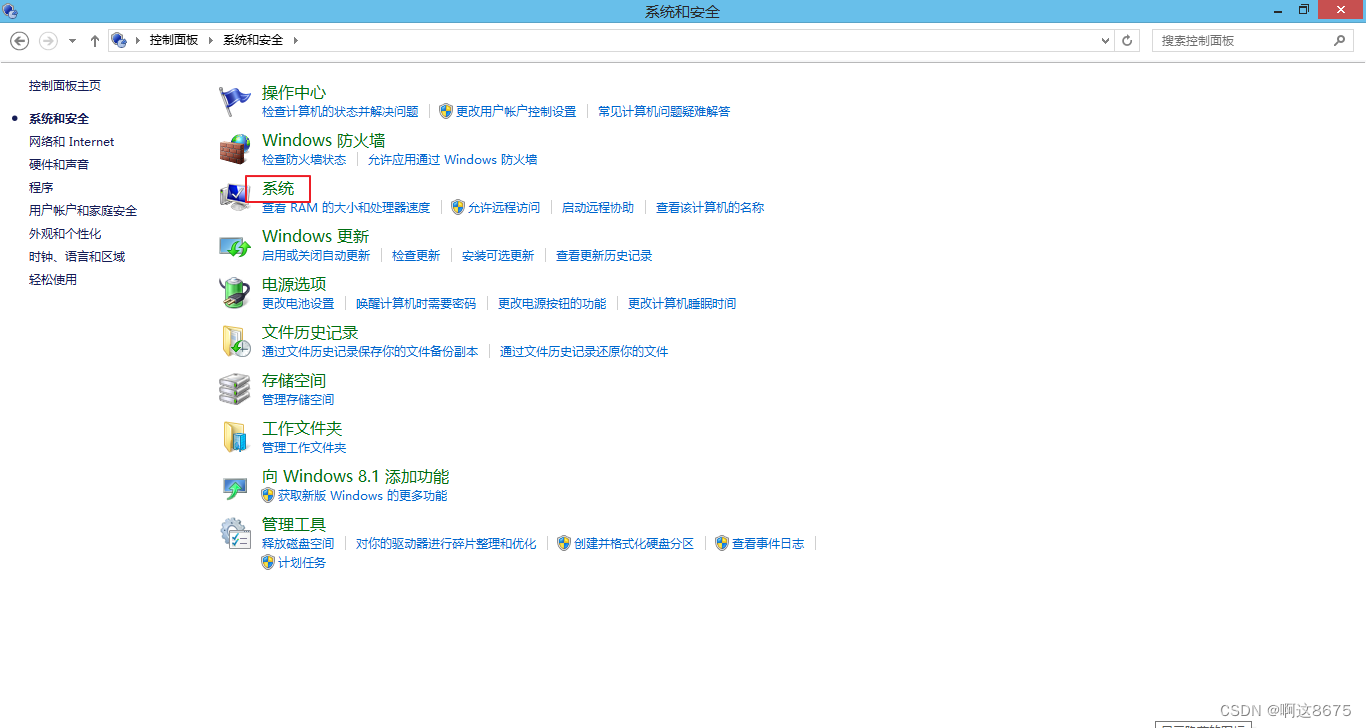Click the search magnifier icon
The image size is (1366, 728).
(x=1340, y=40)
